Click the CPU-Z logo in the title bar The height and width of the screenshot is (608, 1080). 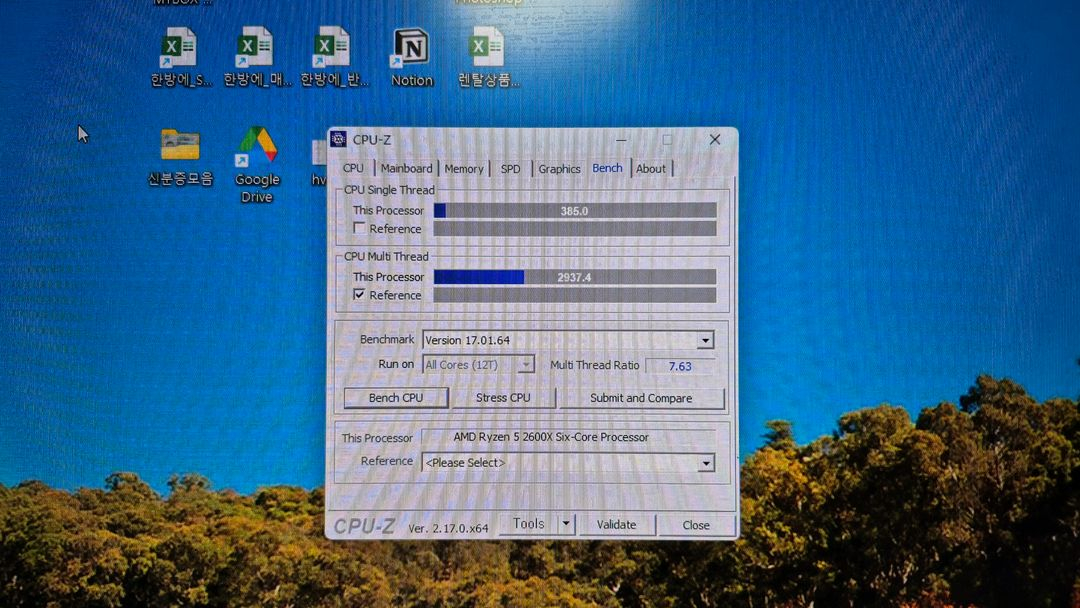pyautogui.click(x=341, y=139)
